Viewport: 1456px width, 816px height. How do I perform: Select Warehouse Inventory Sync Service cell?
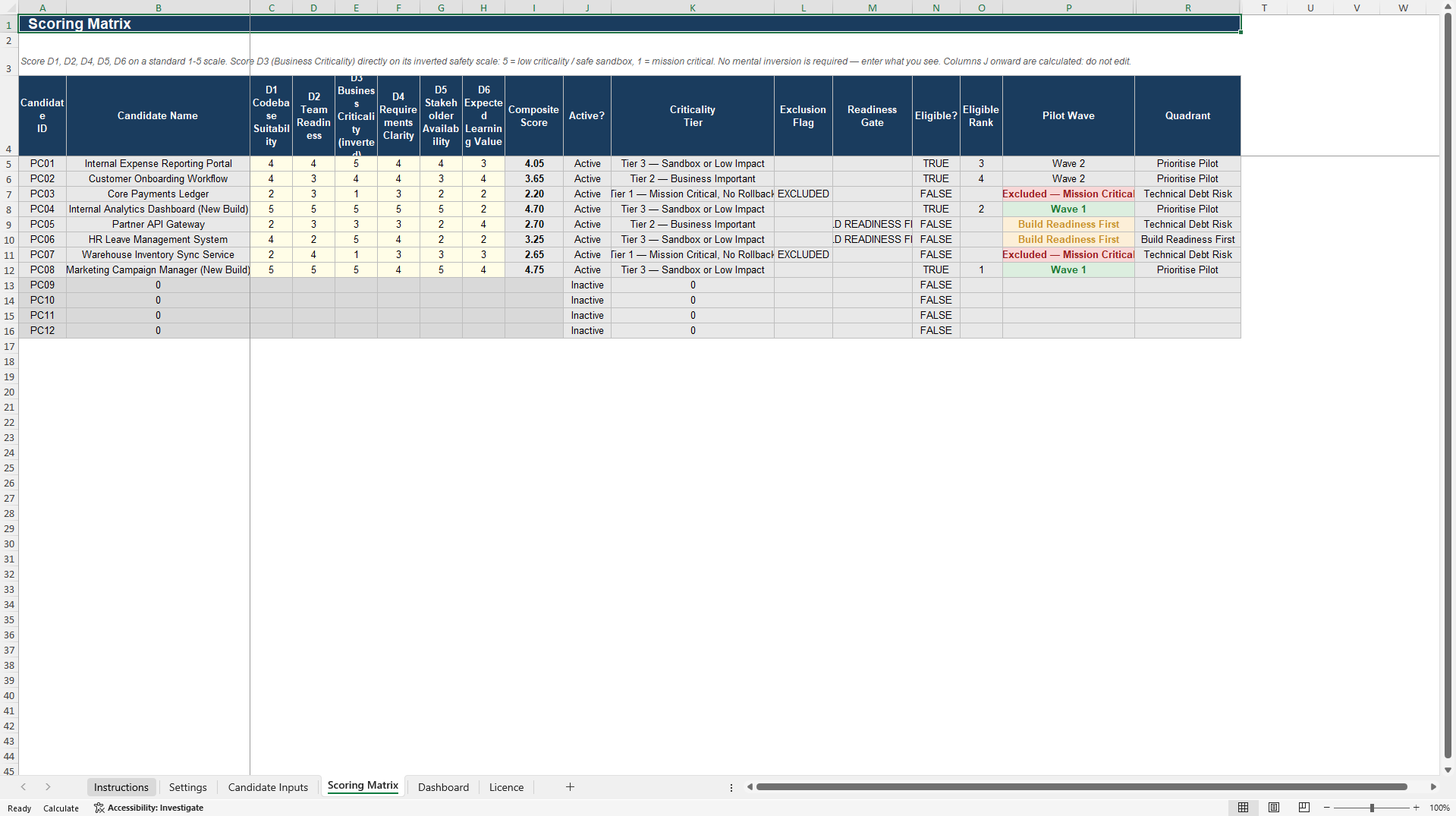(x=158, y=254)
